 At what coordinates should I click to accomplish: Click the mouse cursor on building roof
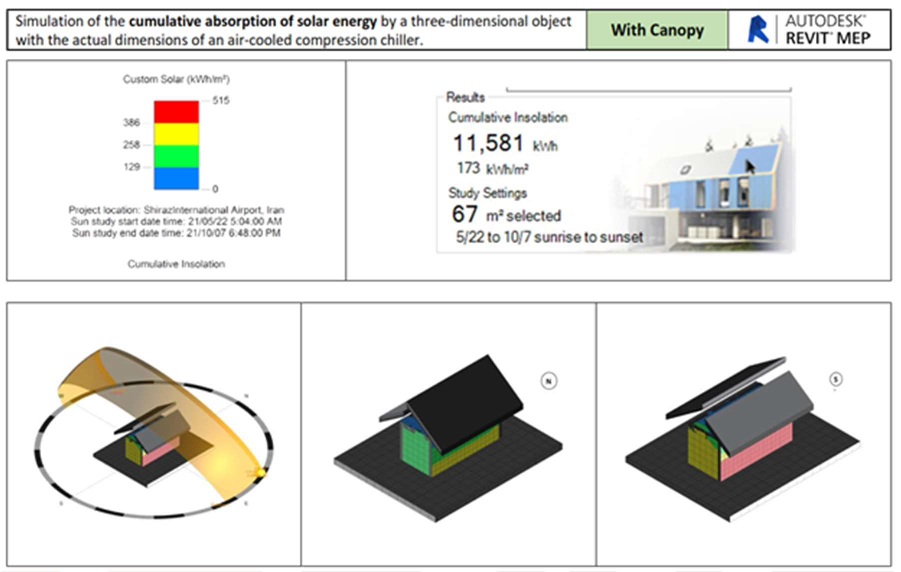745,165
